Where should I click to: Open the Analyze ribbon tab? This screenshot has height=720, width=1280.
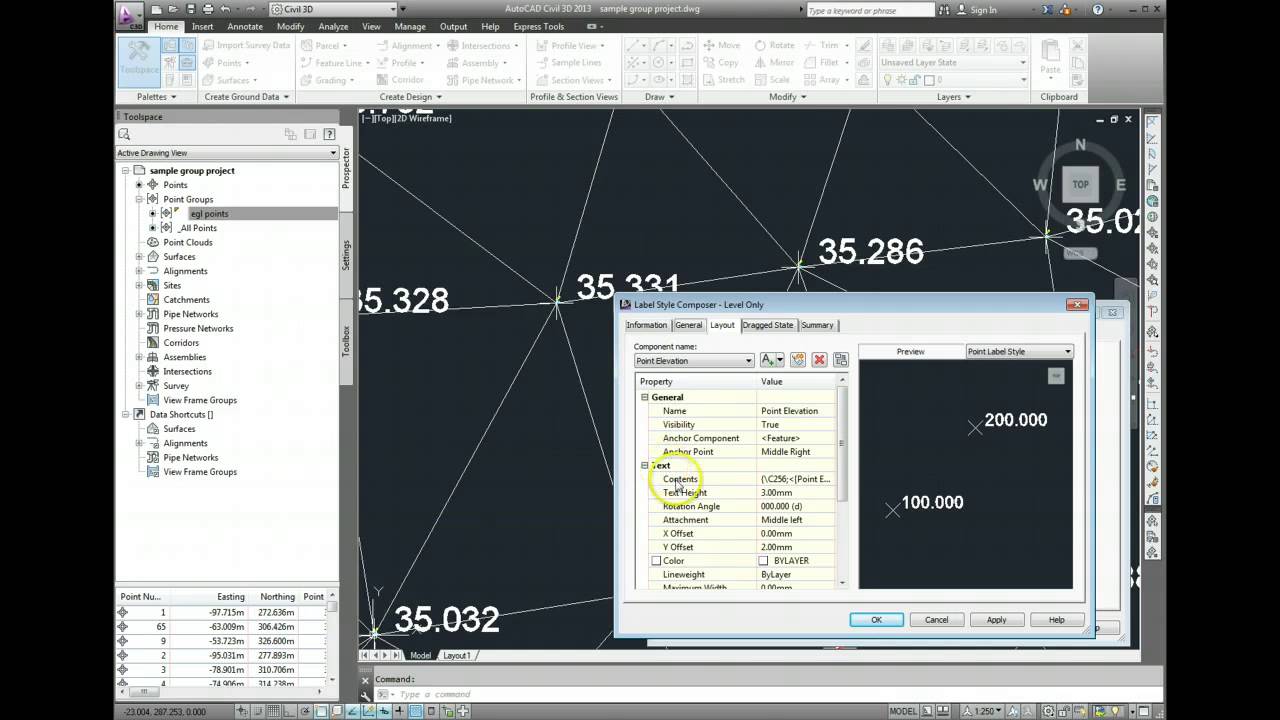coord(333,26)
